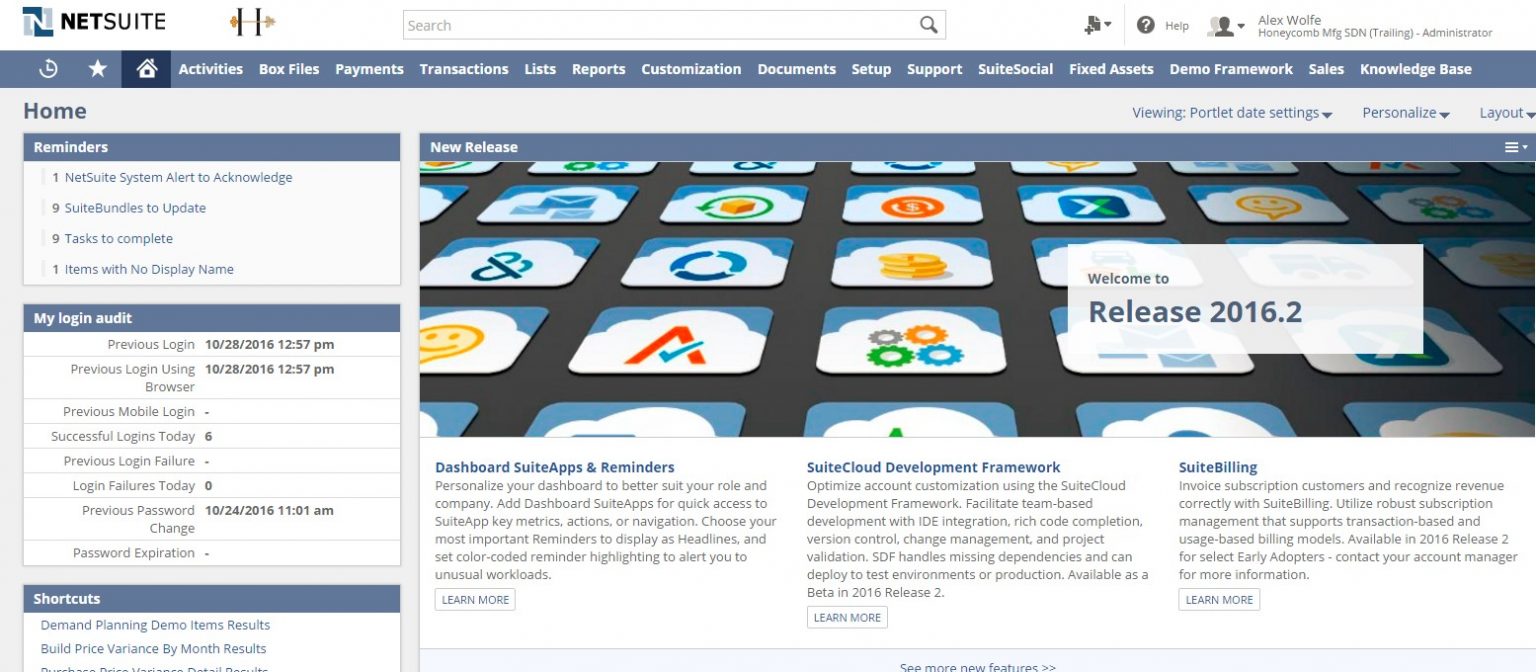Open the Viewing Portlet date settings dropdown
Screen dimensions: 1536x672
pos(1232,113)
